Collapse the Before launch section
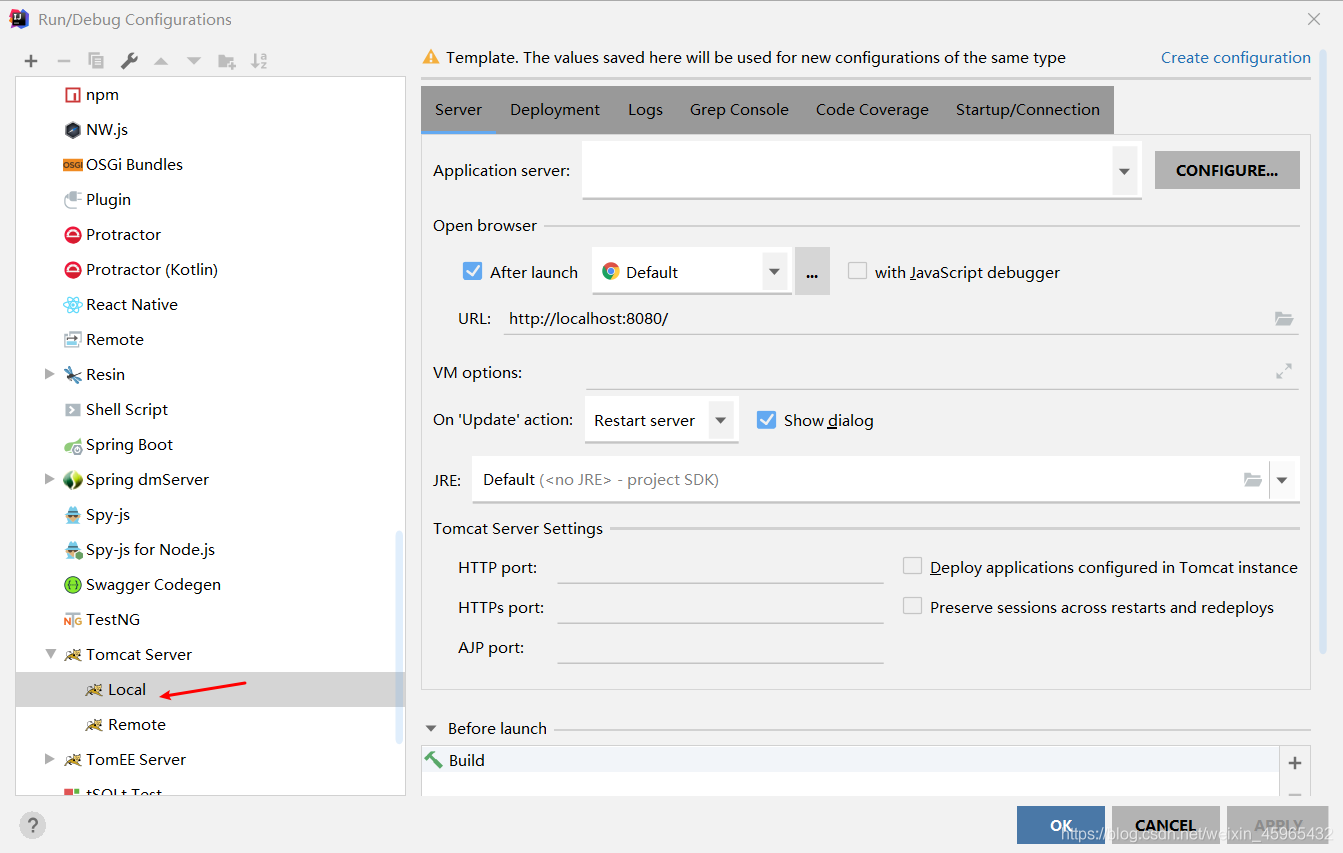 tap(432, 729)
